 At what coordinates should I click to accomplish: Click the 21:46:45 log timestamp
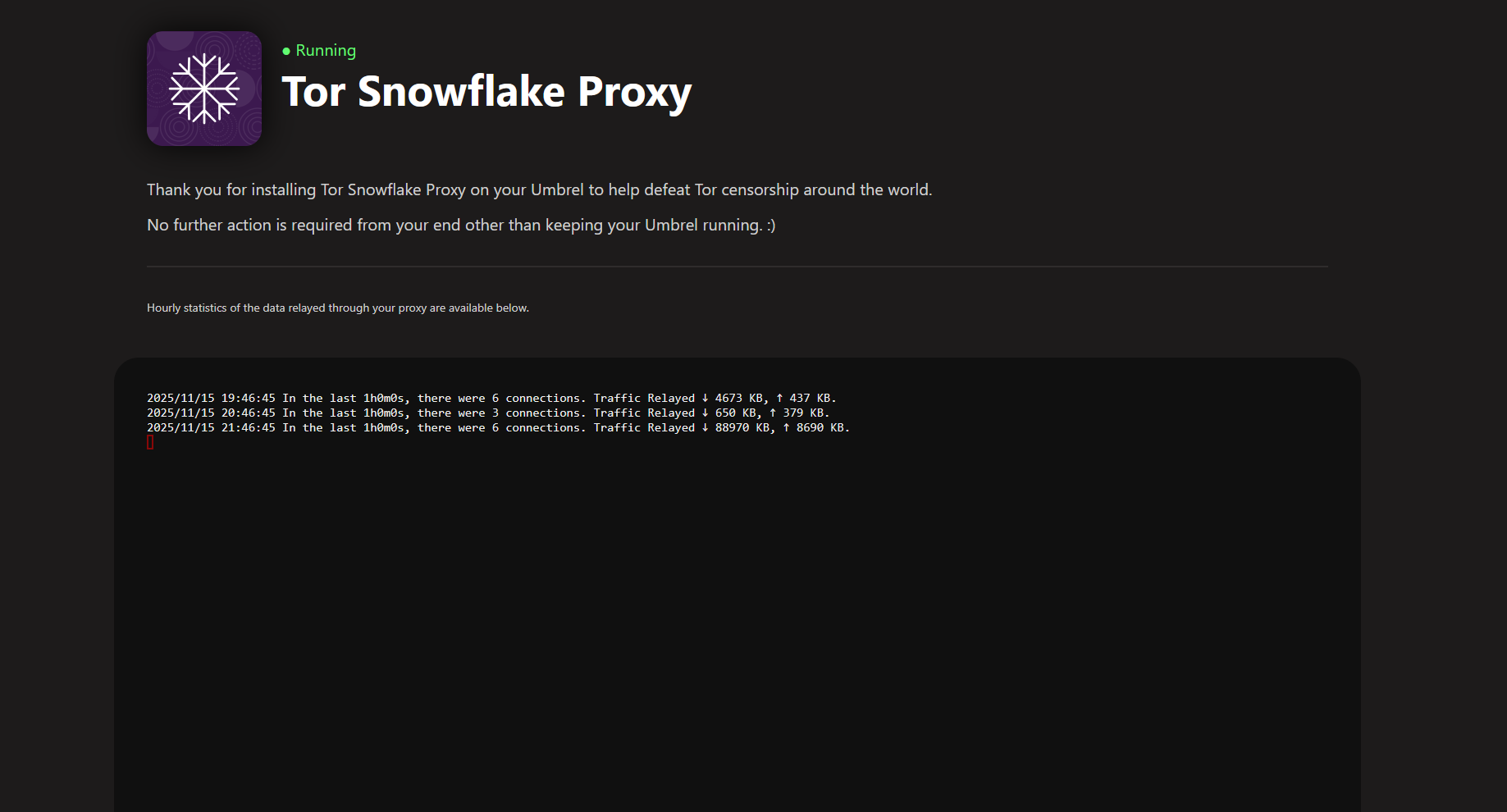coord(248,427)
